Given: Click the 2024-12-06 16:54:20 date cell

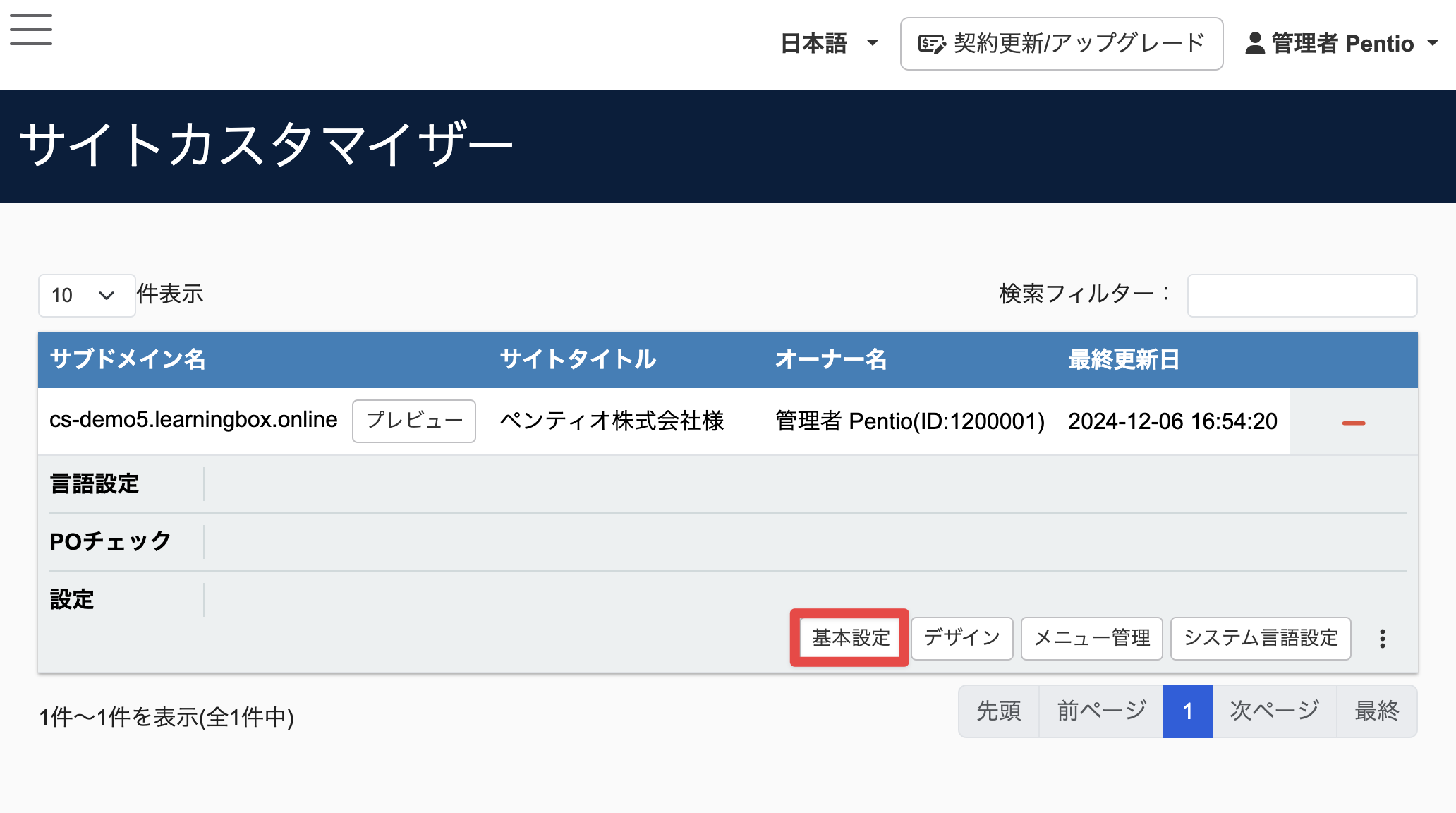Looking at the screenshot, I should (1172, 421).
